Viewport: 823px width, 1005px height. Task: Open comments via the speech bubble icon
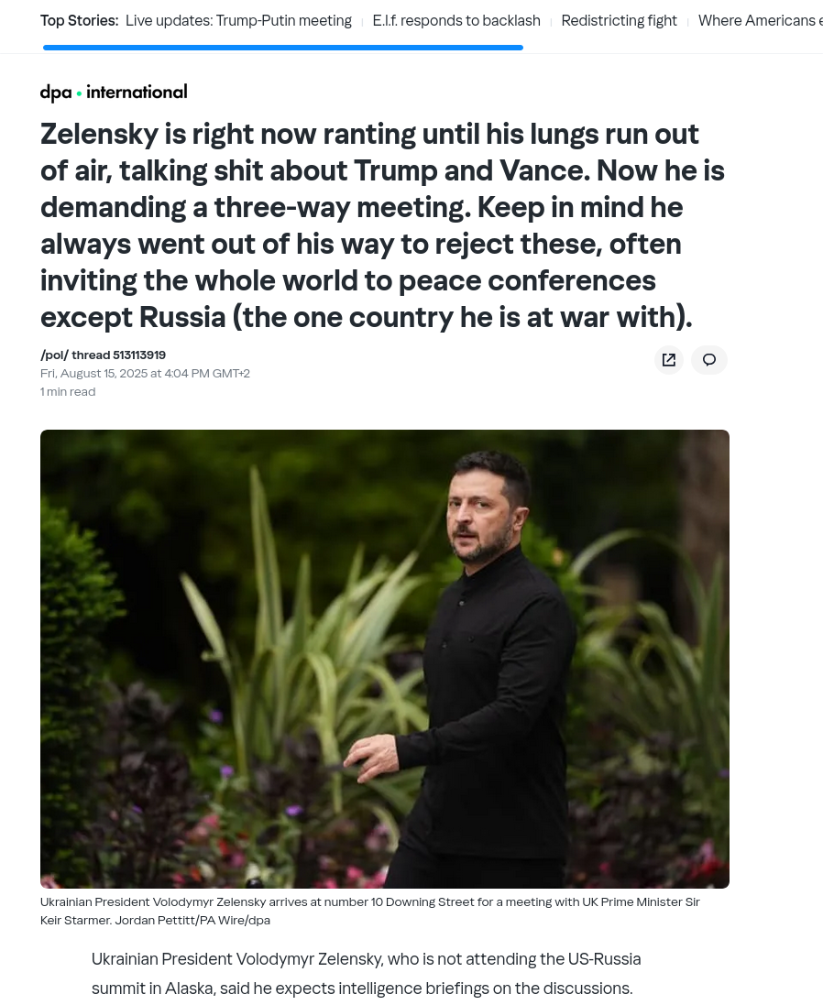tap(709, 360)
